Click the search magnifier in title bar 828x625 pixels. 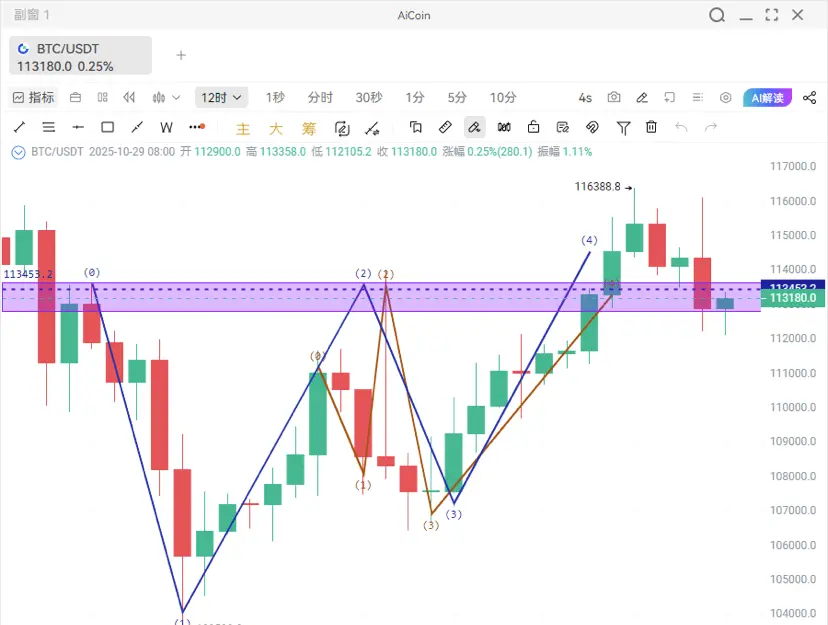point(717,15)
